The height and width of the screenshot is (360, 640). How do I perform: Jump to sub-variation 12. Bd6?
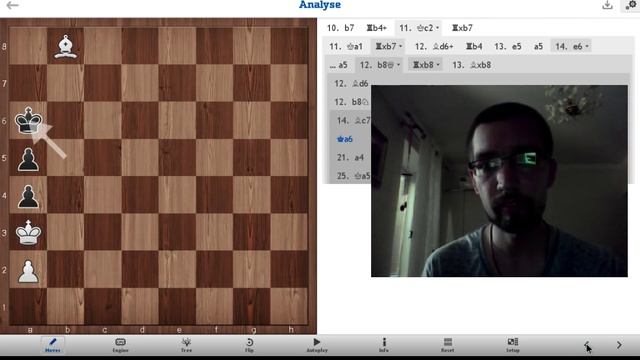click(351, 83)
